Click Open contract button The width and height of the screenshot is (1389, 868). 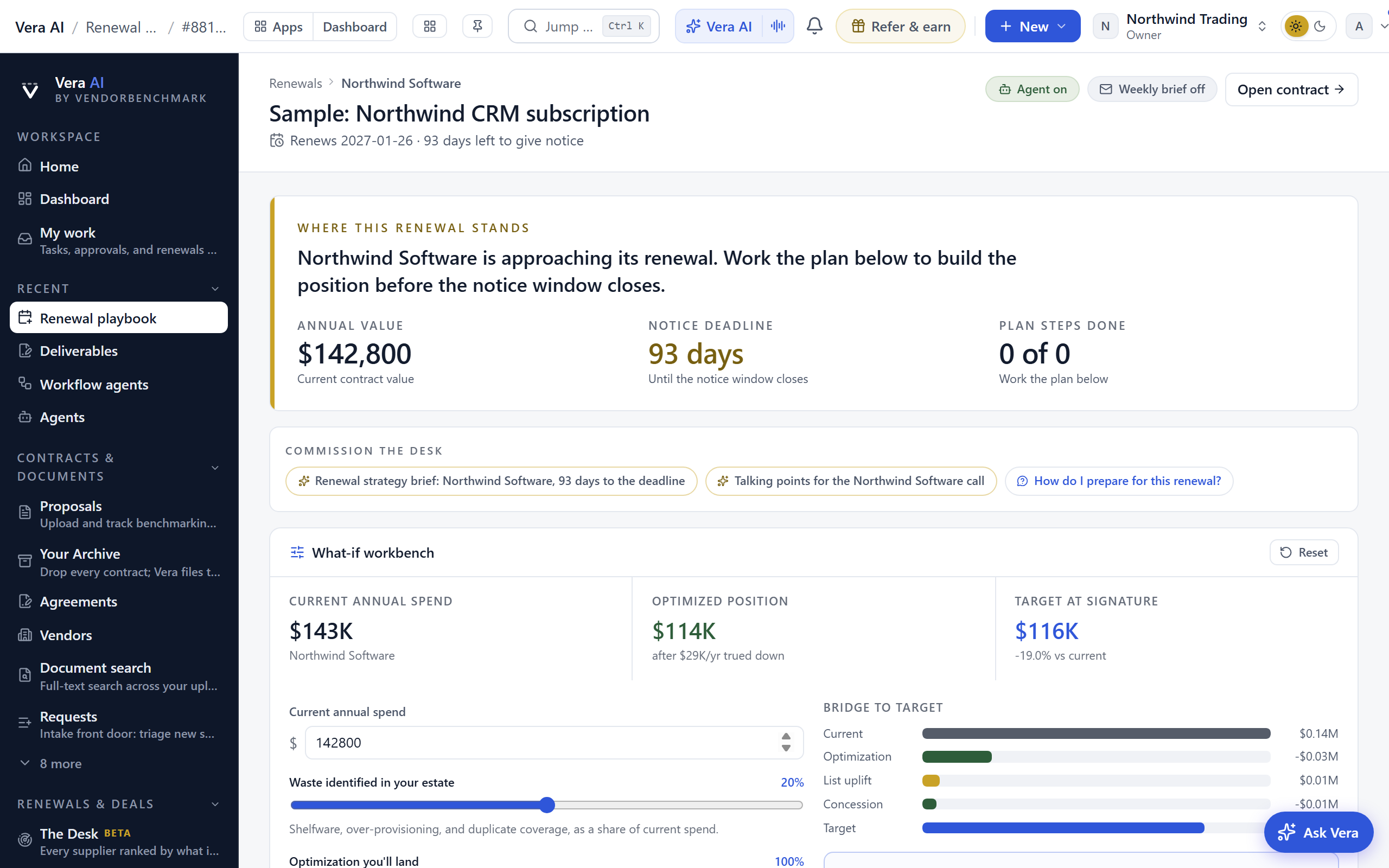coord(1291,90)
